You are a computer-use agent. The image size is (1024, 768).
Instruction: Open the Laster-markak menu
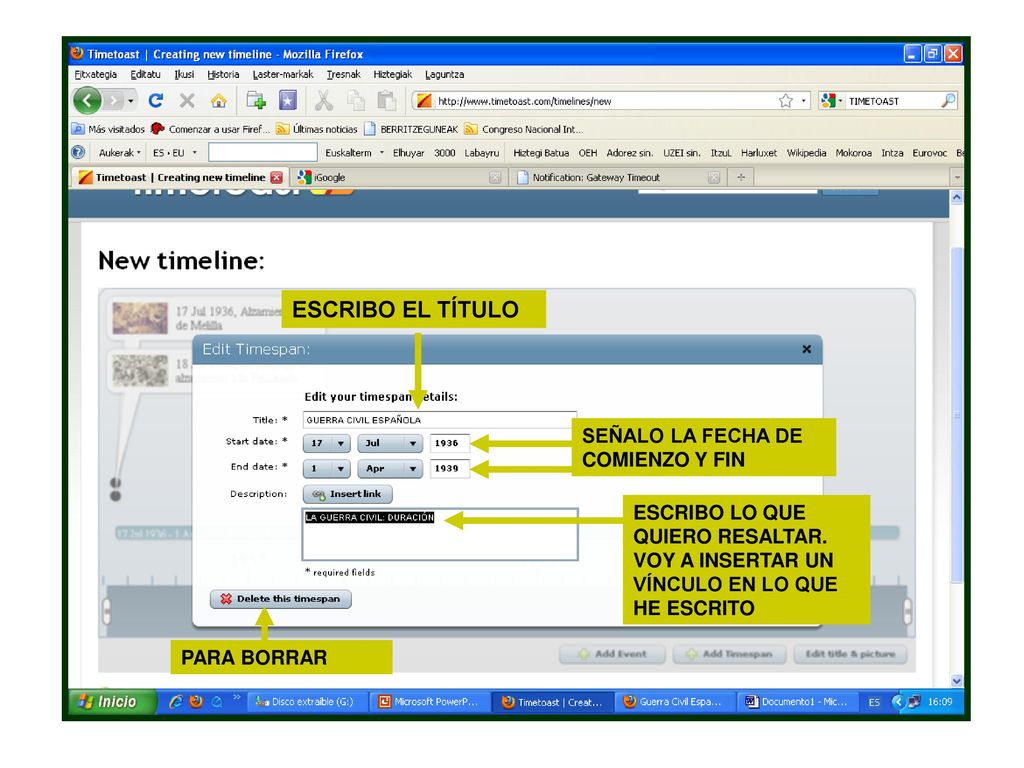pyautogui.click(x=283, y=74)
